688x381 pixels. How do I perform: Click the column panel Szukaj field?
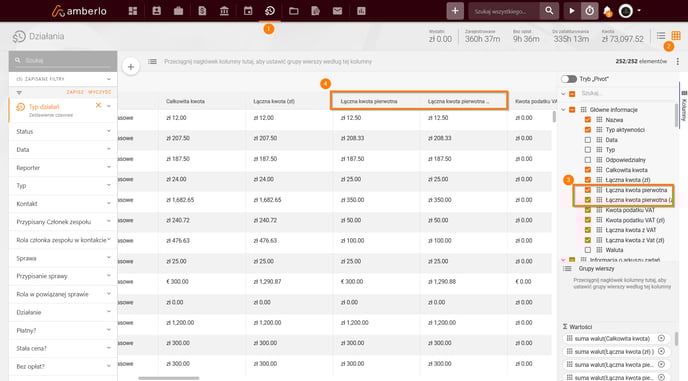point(626,93)
